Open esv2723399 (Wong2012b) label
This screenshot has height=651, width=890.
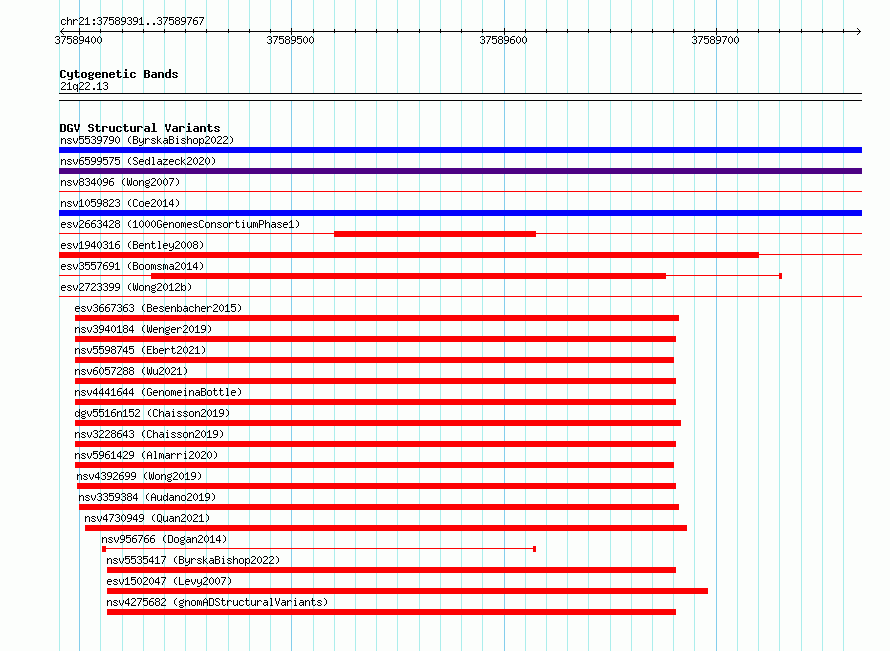pyautogui.click(x=126, y=287)
